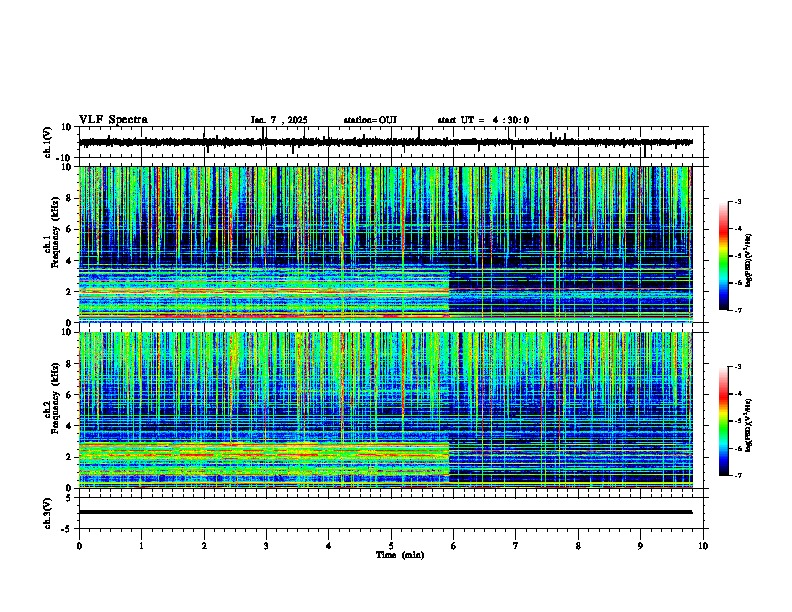Click the "-3" tick on ch.1 colorbar

pos(737,201)
